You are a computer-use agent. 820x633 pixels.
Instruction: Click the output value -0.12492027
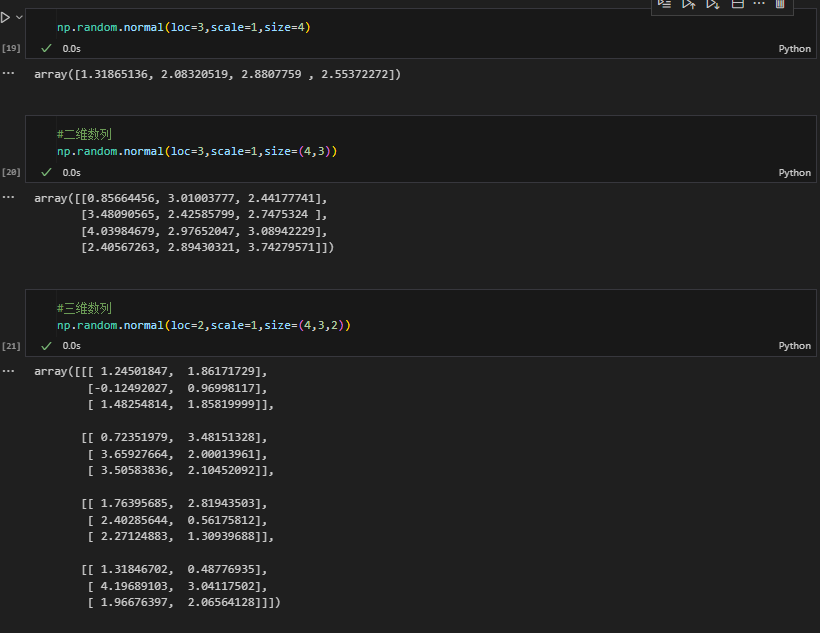(131, 388)
